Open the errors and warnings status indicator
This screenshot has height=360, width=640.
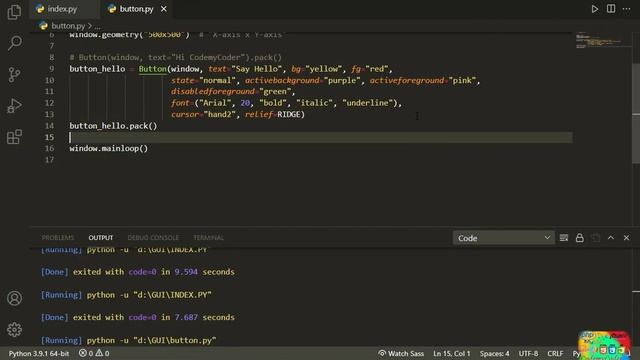pos(94,353)
